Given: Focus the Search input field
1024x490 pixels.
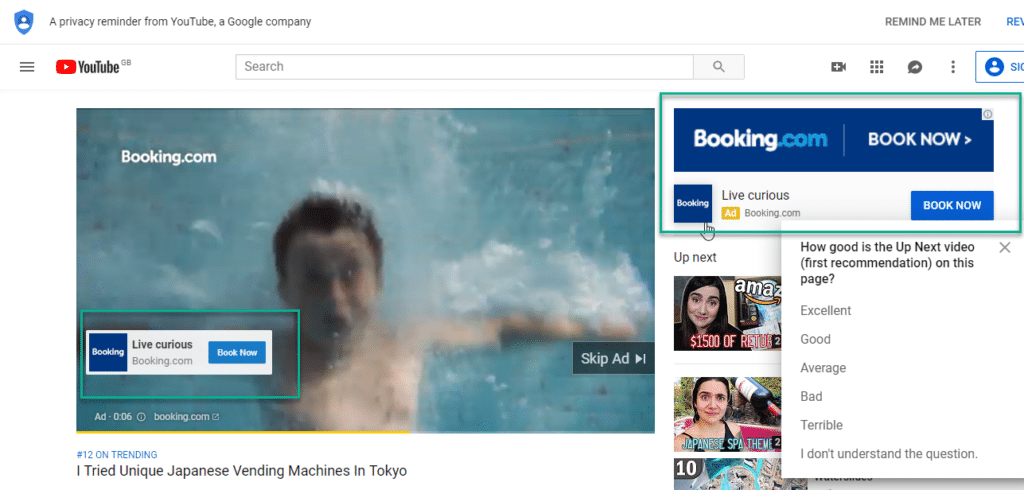Looking at the screenshot, I should tap(464, 67).
